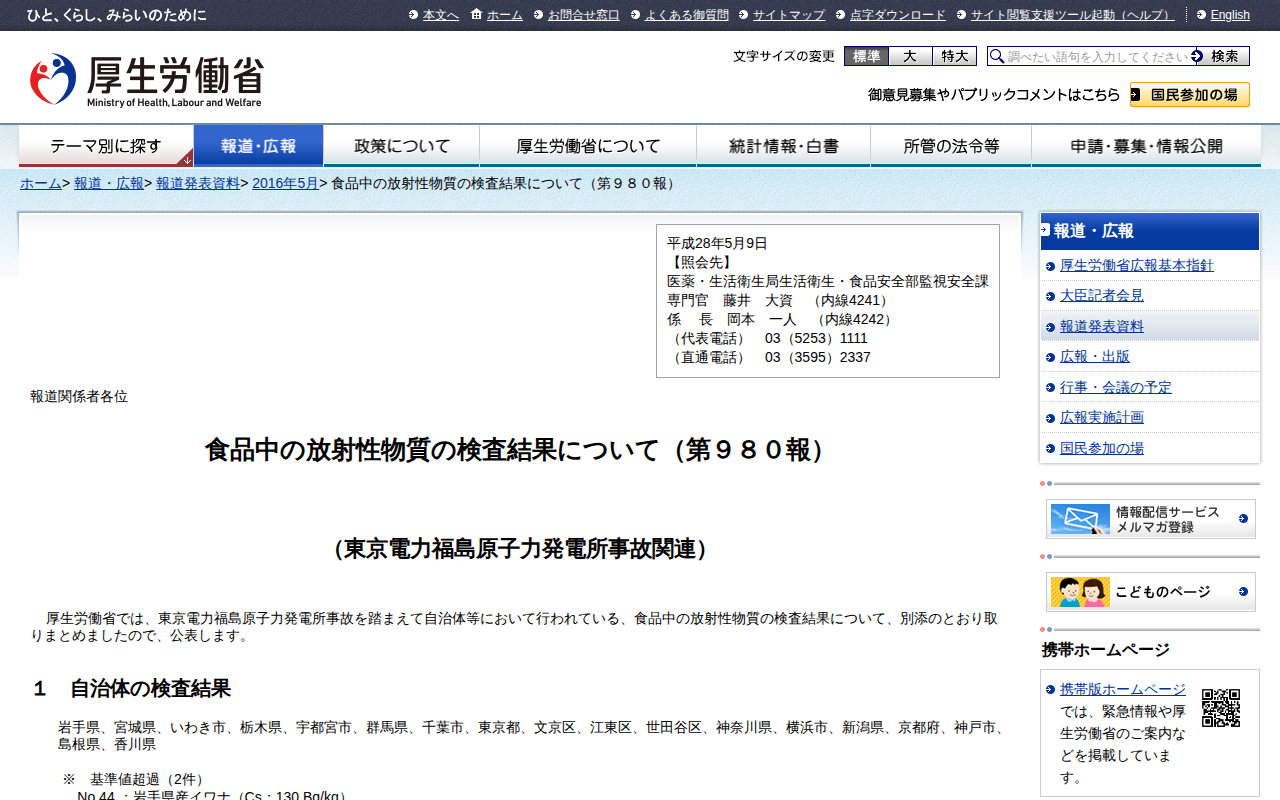Open sidebar 厚生労働省広報基本指針 link
Viewport: 1280px width, 800px height.
click(1137, 265)
